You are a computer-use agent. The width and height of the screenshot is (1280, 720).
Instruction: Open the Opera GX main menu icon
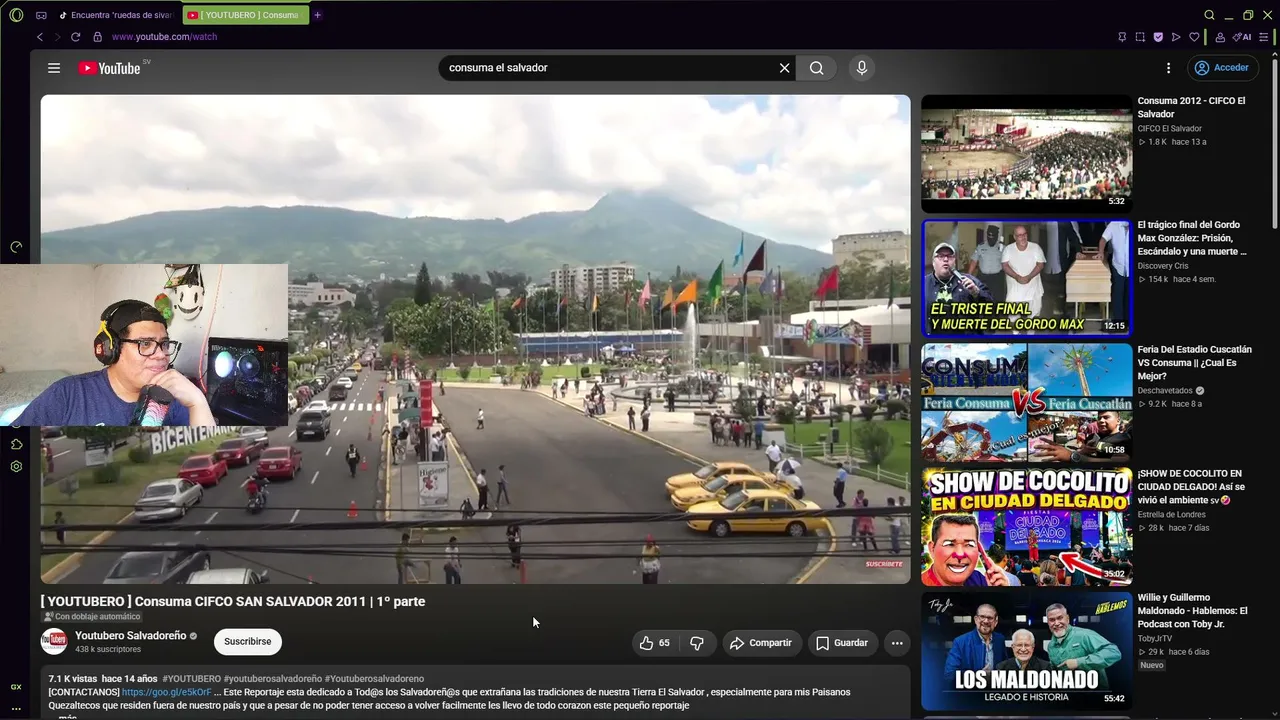pyautogui.click(x=16, y=15)
